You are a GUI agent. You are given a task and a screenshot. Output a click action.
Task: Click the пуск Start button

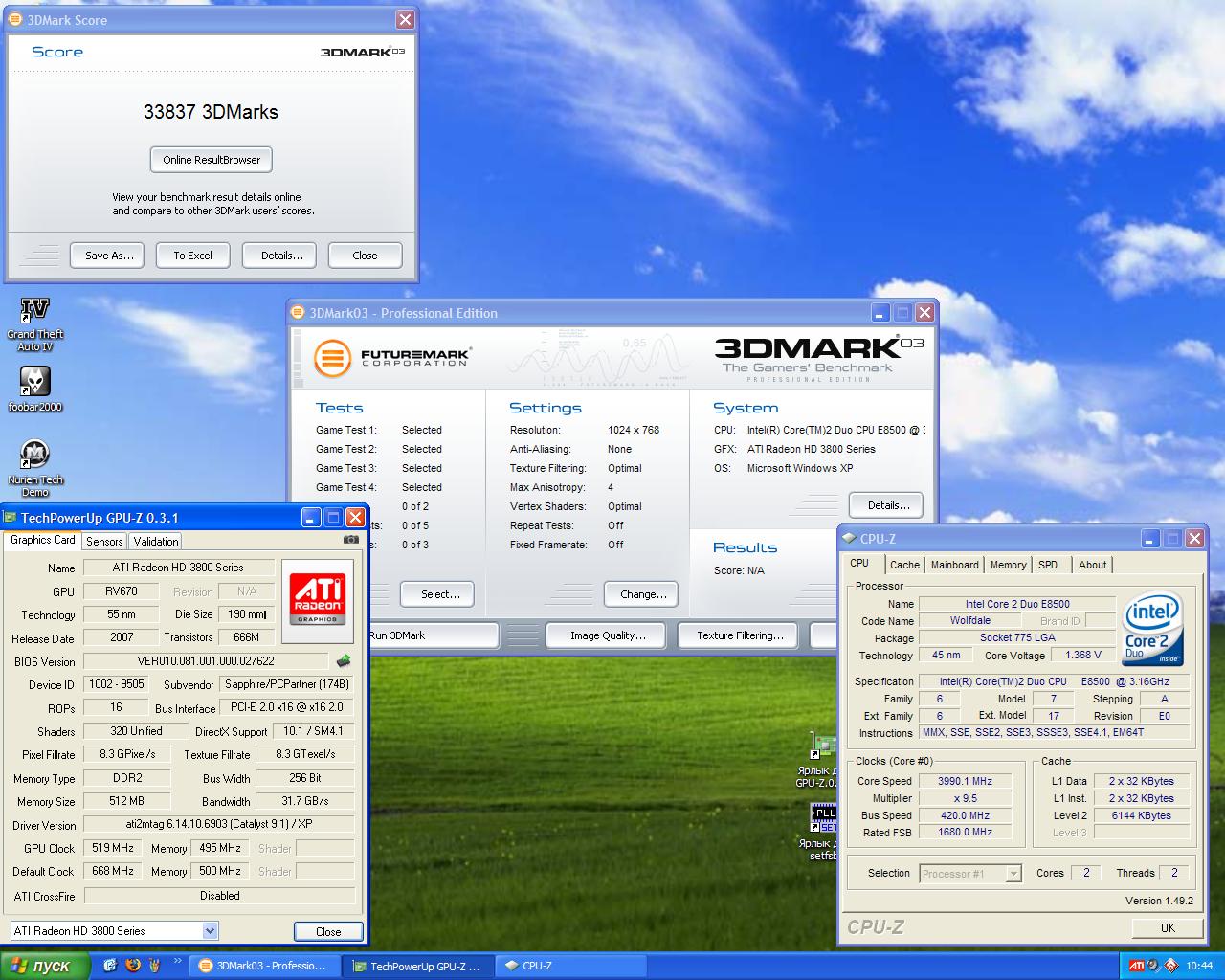[x=45, y=966]
